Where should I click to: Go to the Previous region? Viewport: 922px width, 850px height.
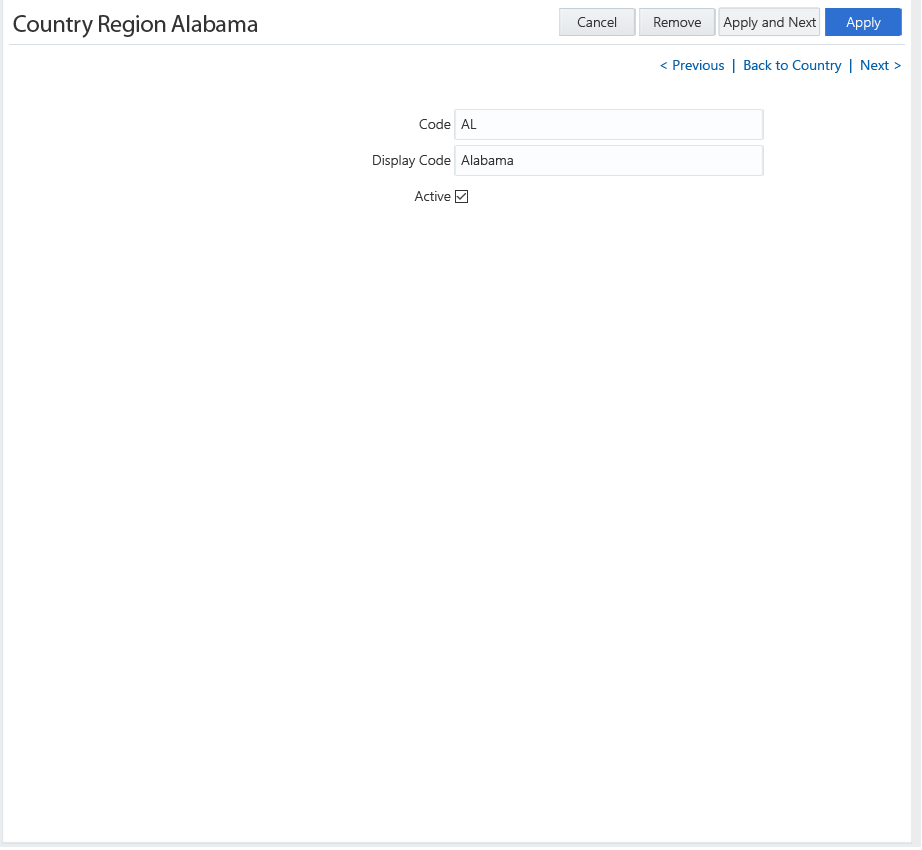pos(692,65)
